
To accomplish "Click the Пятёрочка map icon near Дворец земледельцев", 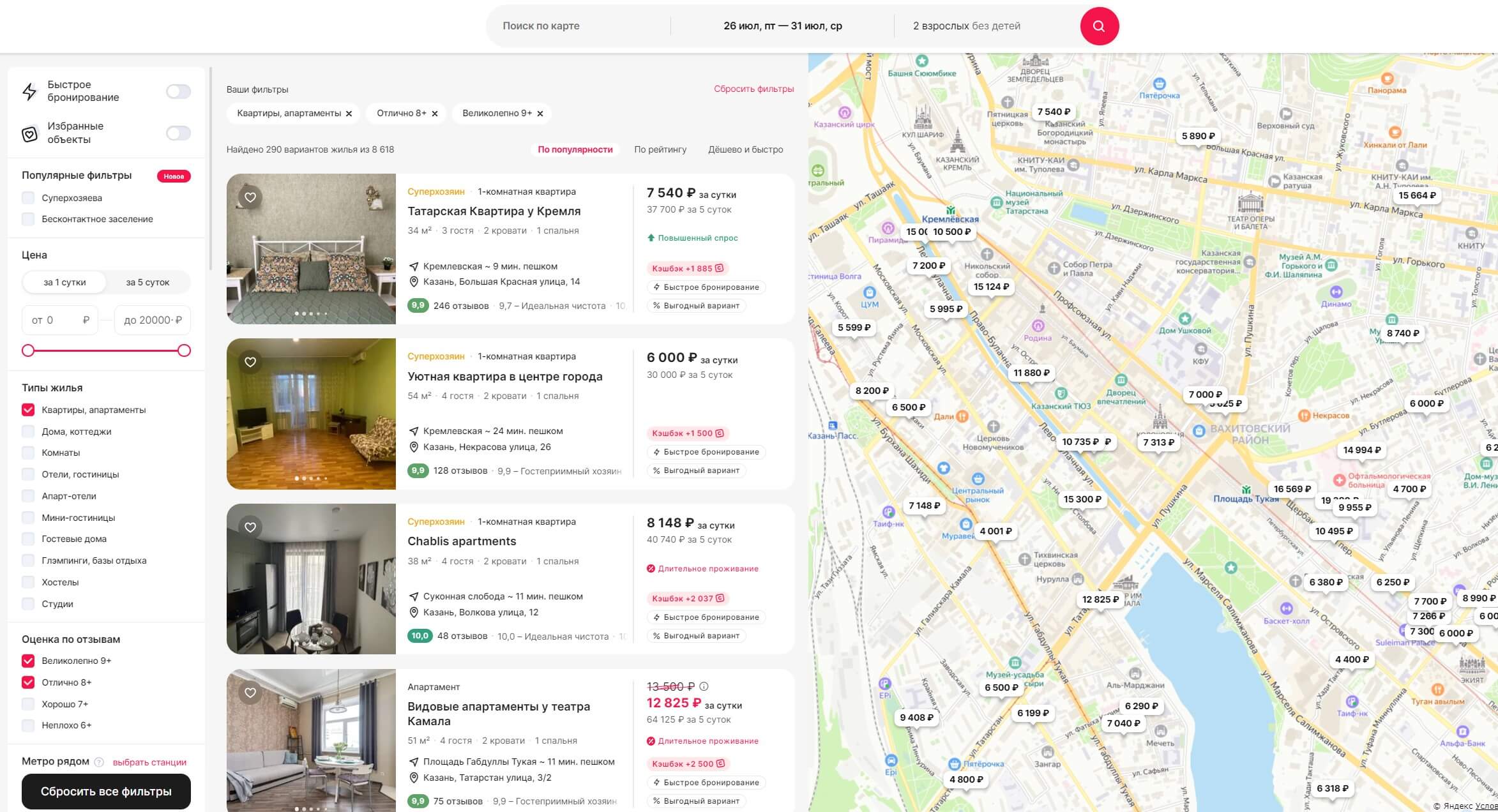I will coord(1160,84).
